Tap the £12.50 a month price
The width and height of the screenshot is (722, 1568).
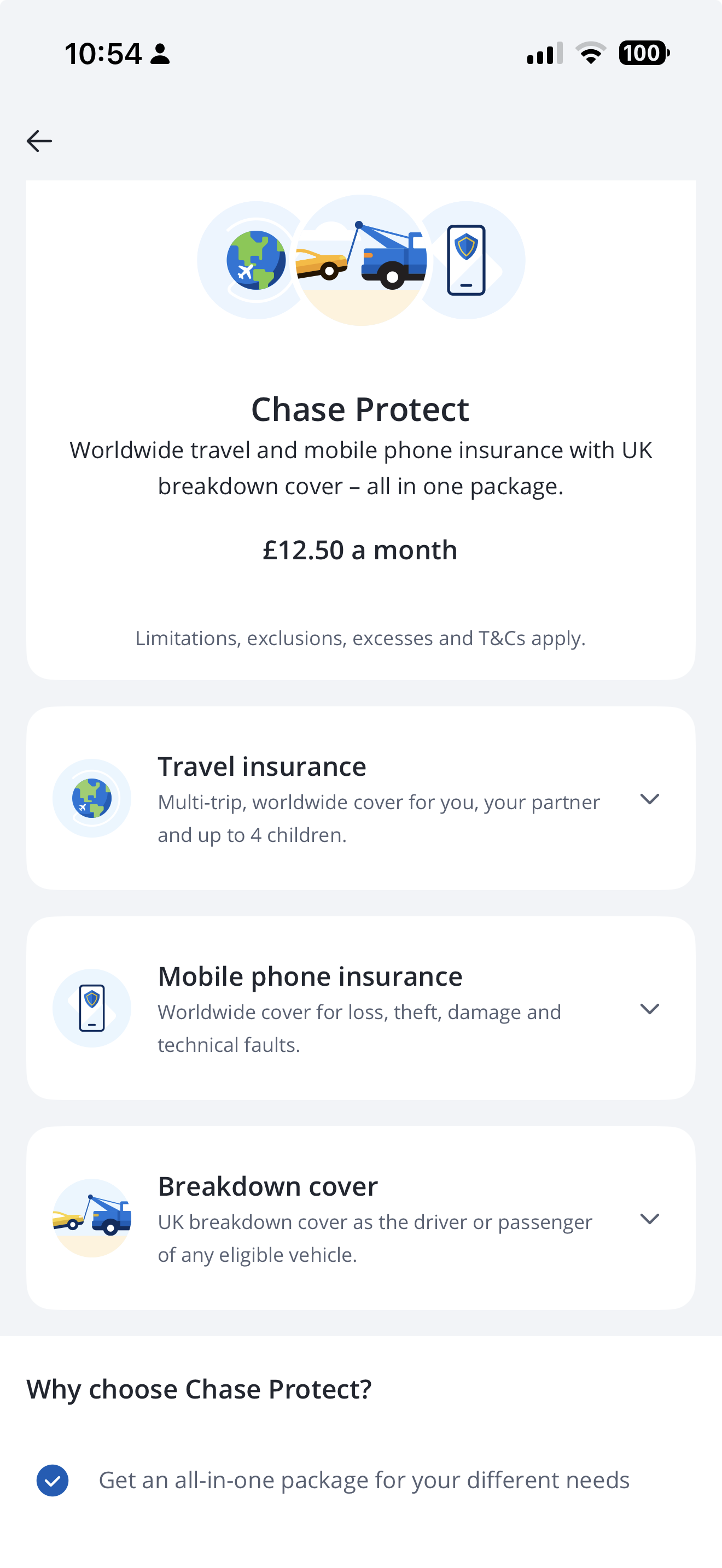[x=360, y=549]
